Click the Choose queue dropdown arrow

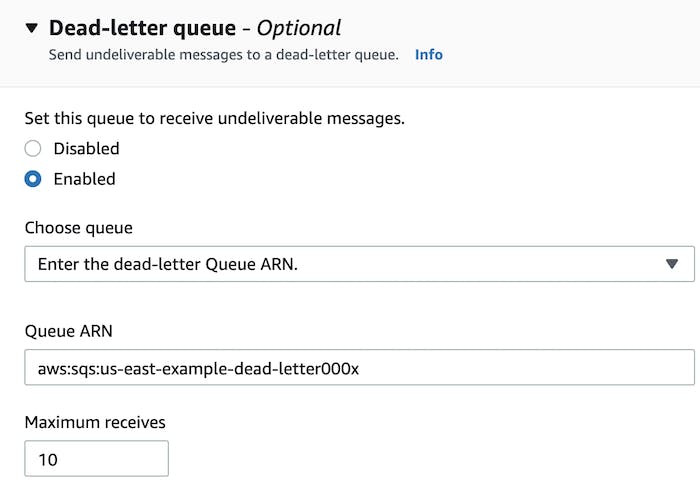pos(672,264)
